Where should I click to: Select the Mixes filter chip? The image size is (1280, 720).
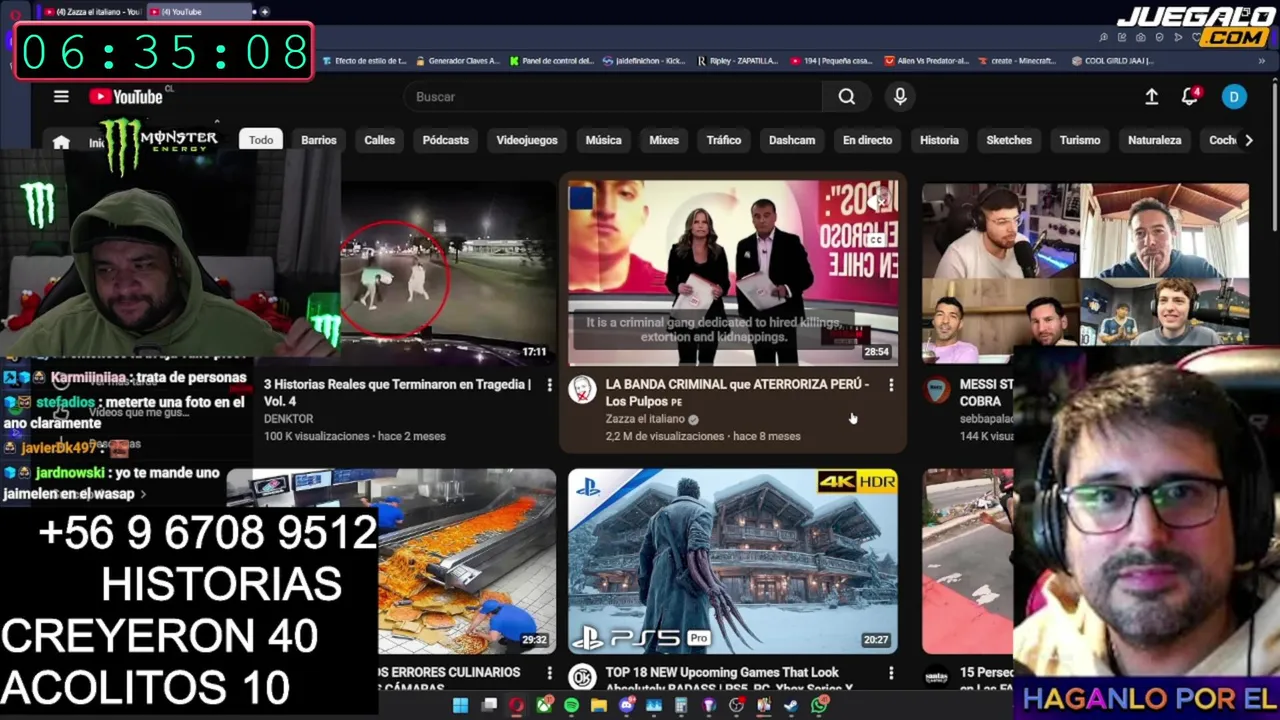tap(664, 140)
